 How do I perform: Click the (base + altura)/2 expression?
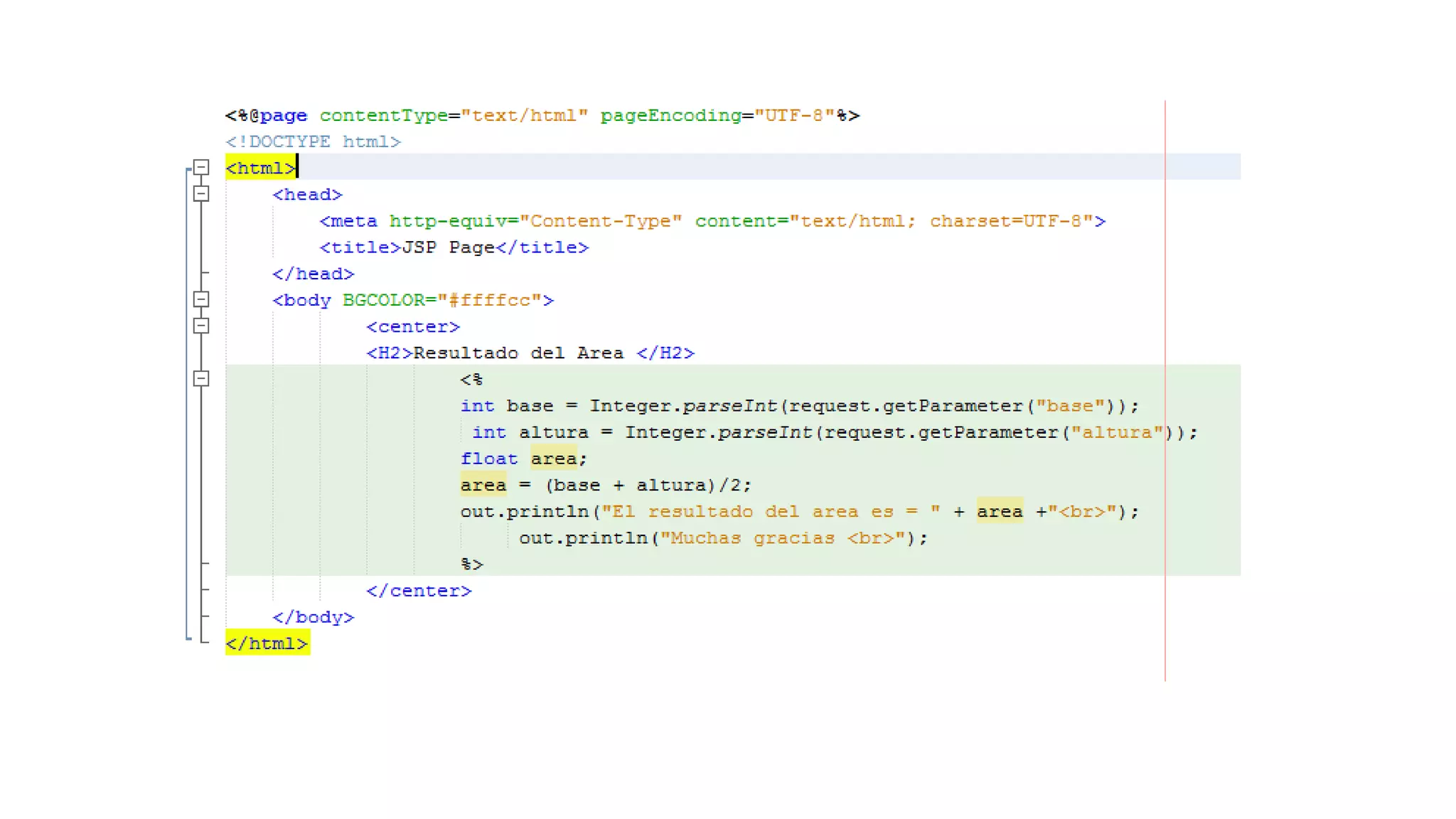(642, 485)
